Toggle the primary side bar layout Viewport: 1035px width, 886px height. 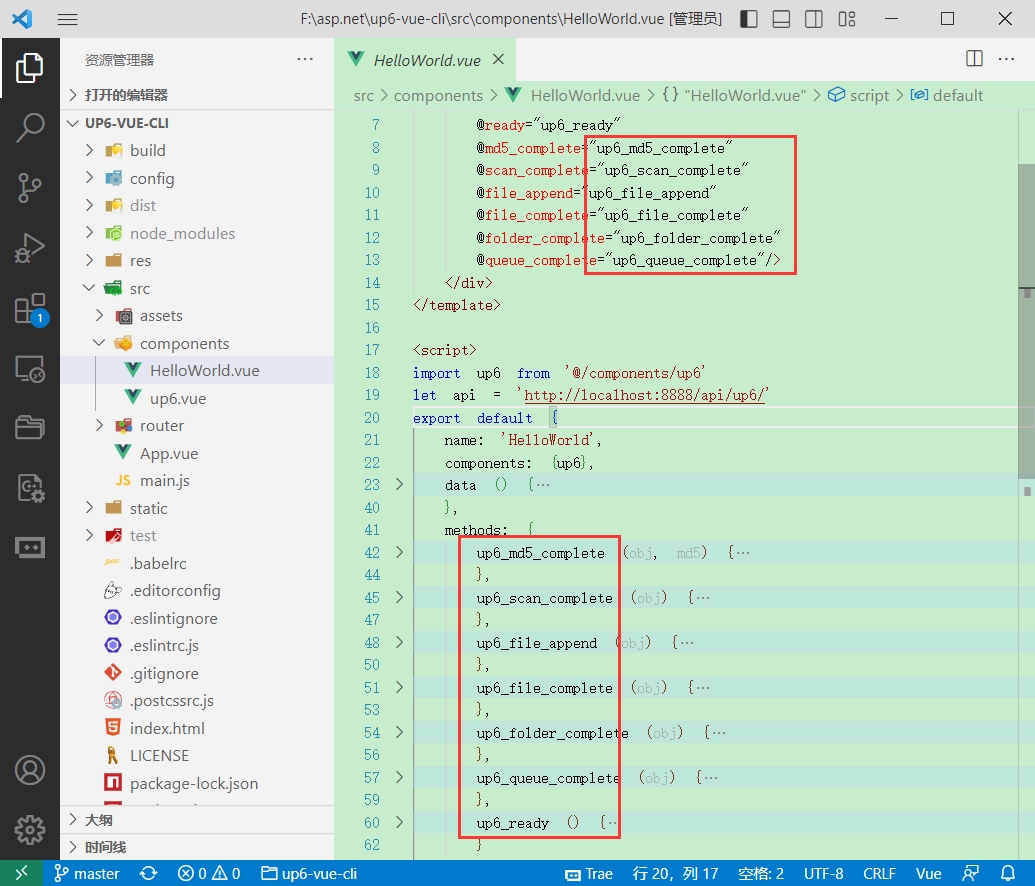click(x=749, y=19)
